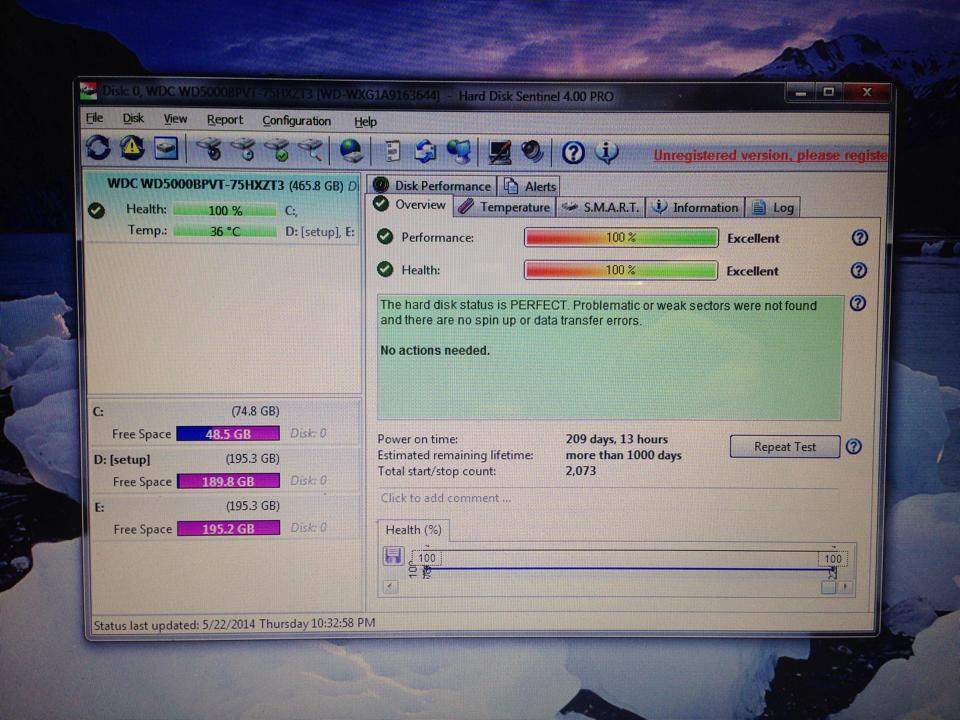This screenshot has width=960, height=720.
Task: Open the report document toolbar icon
Action: (x=392, y=151)
